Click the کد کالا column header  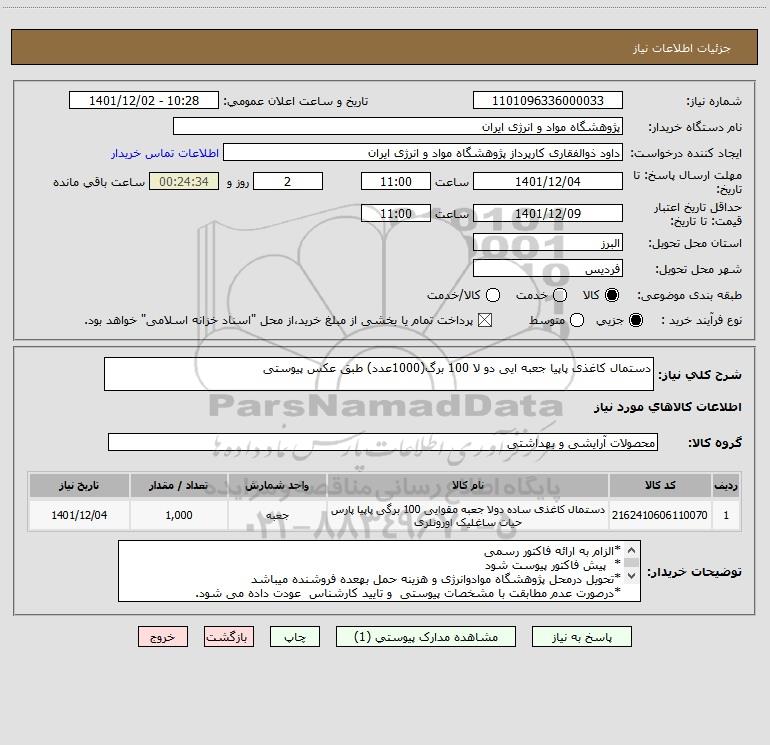tap(660, 485)
